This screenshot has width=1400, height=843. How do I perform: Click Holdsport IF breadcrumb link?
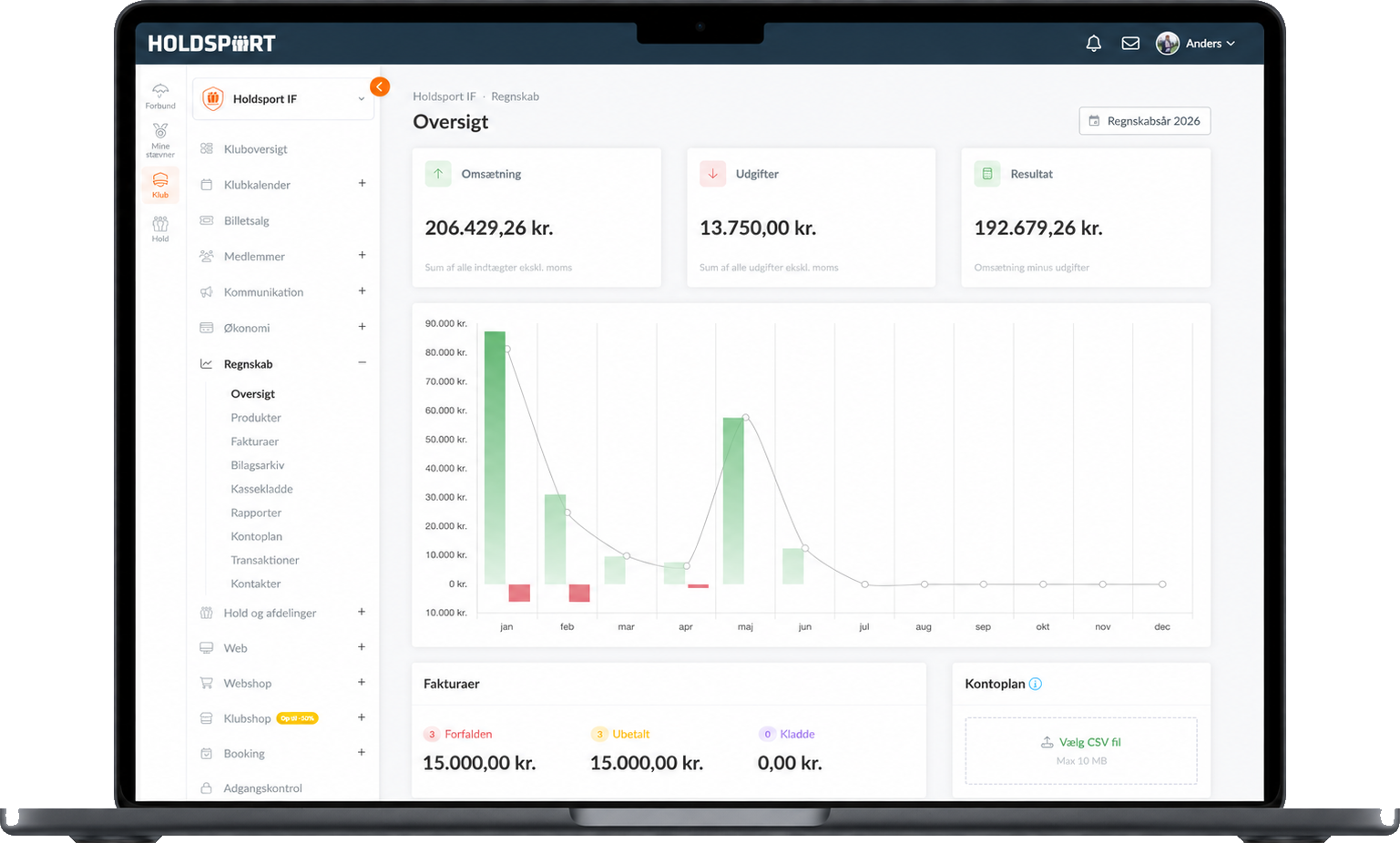[x=445, y=96]
